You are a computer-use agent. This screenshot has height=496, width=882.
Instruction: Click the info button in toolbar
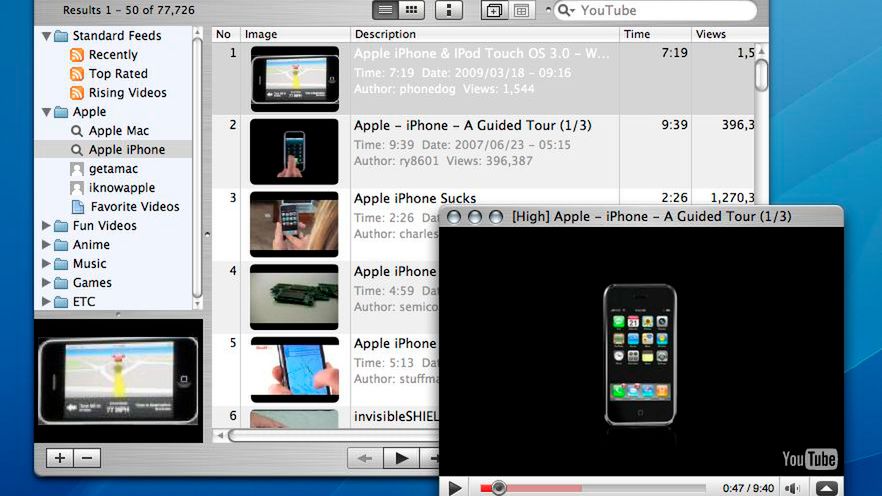point(449,10)
